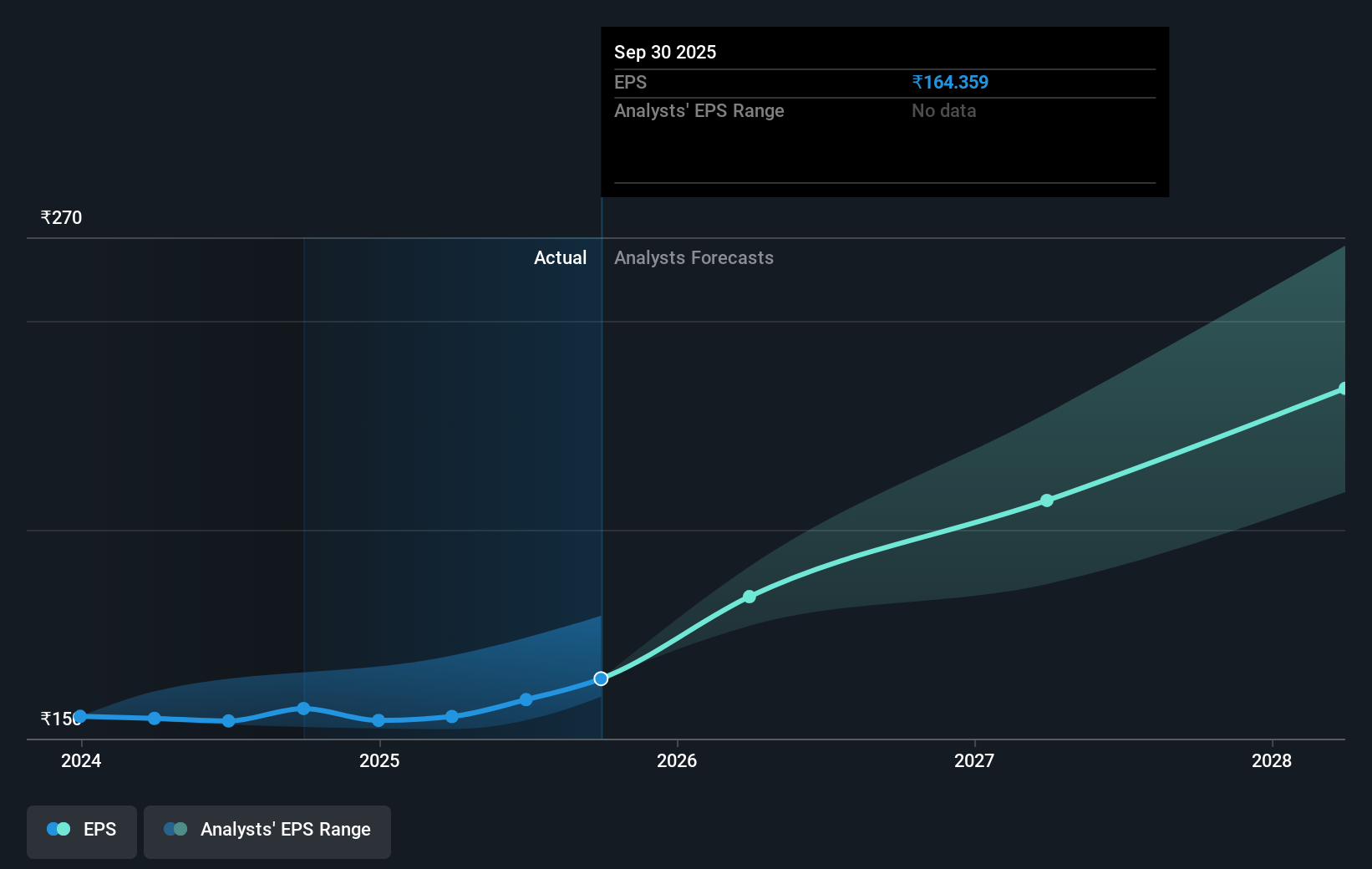Click the peak EPS point before 2025
The height and width of the screenshot is (869, 1372).
[303, 708]
